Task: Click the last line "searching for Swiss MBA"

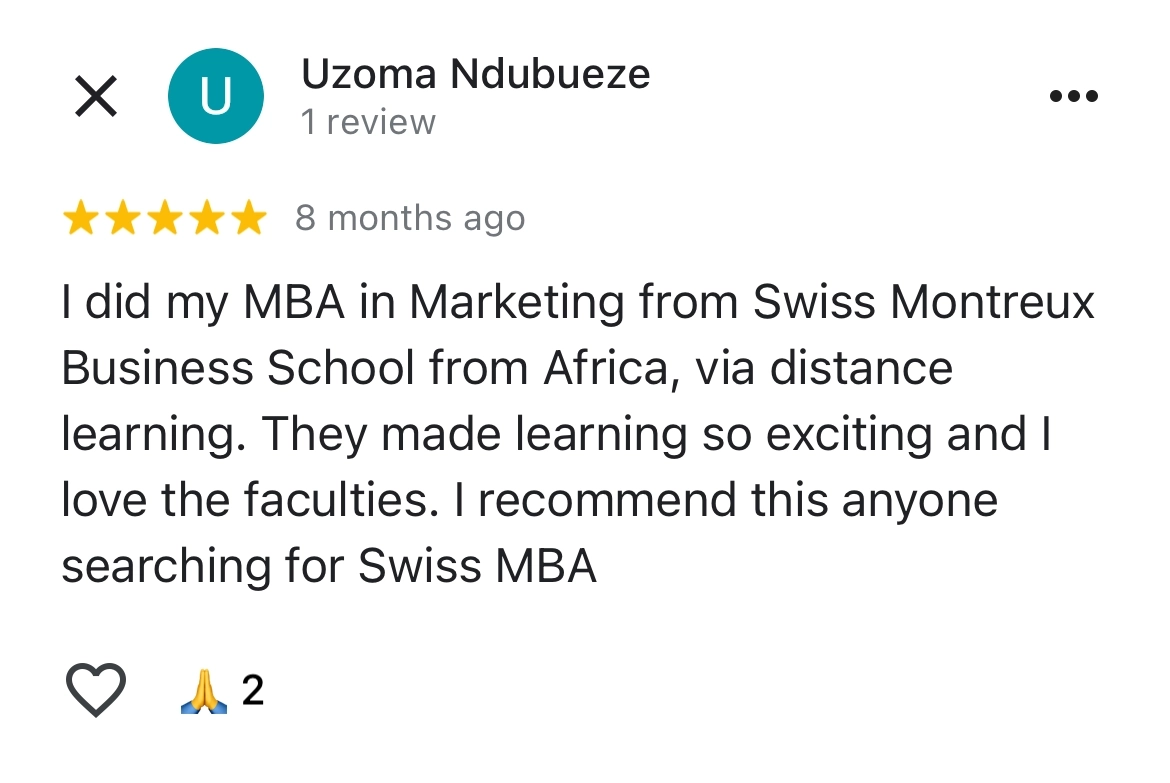Action: [329, 566]
